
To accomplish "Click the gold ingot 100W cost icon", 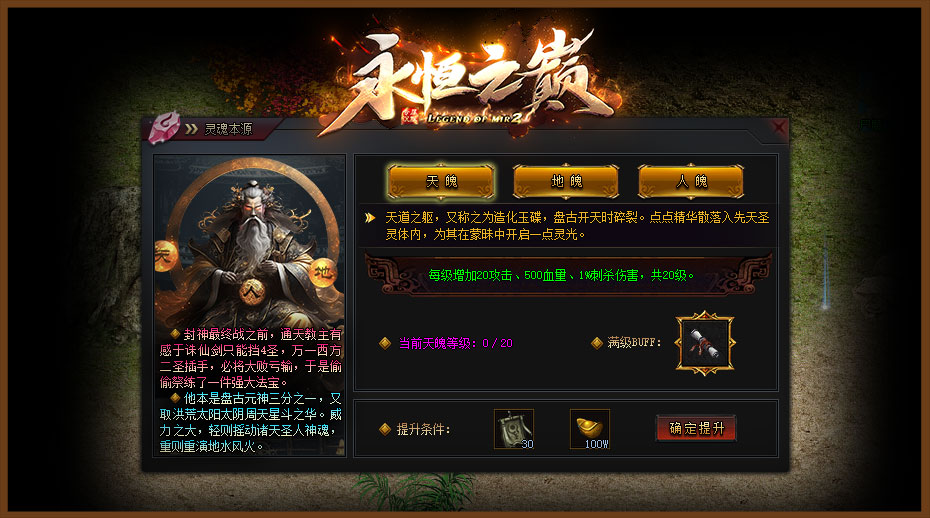I will coord(590,428).
